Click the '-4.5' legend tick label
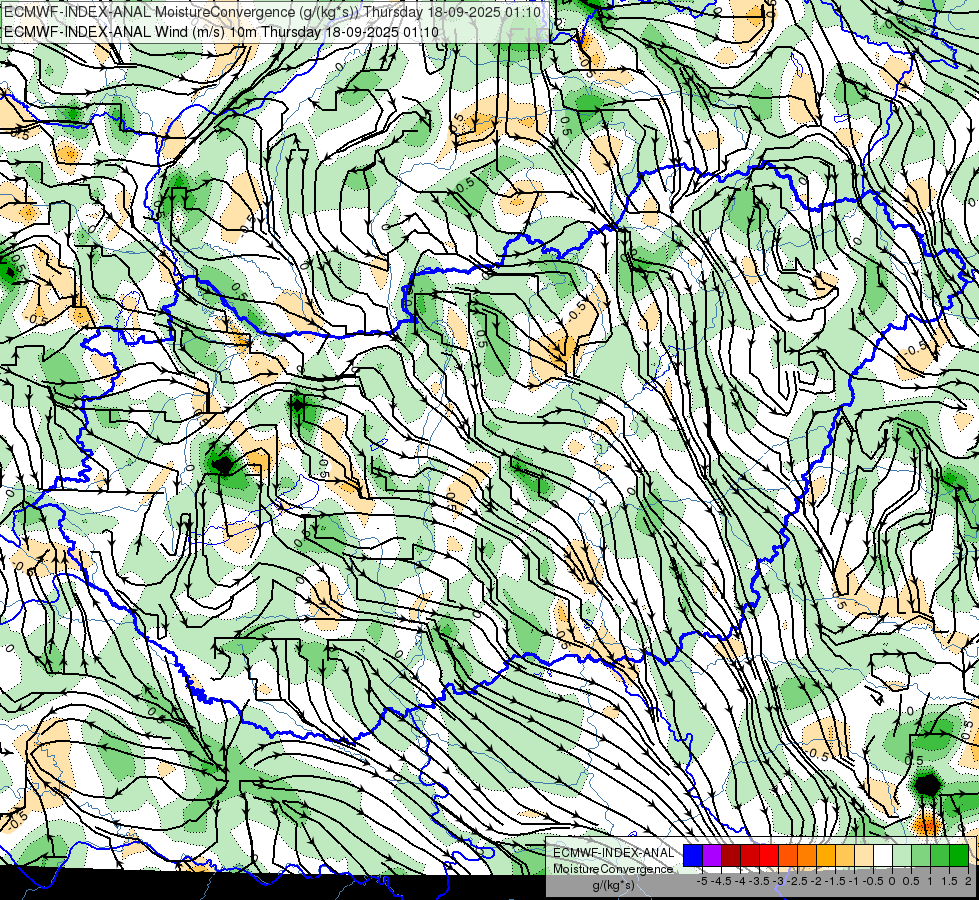Viewport: 979px width, 900px height. pyautogui.click(x=721, y=881)
